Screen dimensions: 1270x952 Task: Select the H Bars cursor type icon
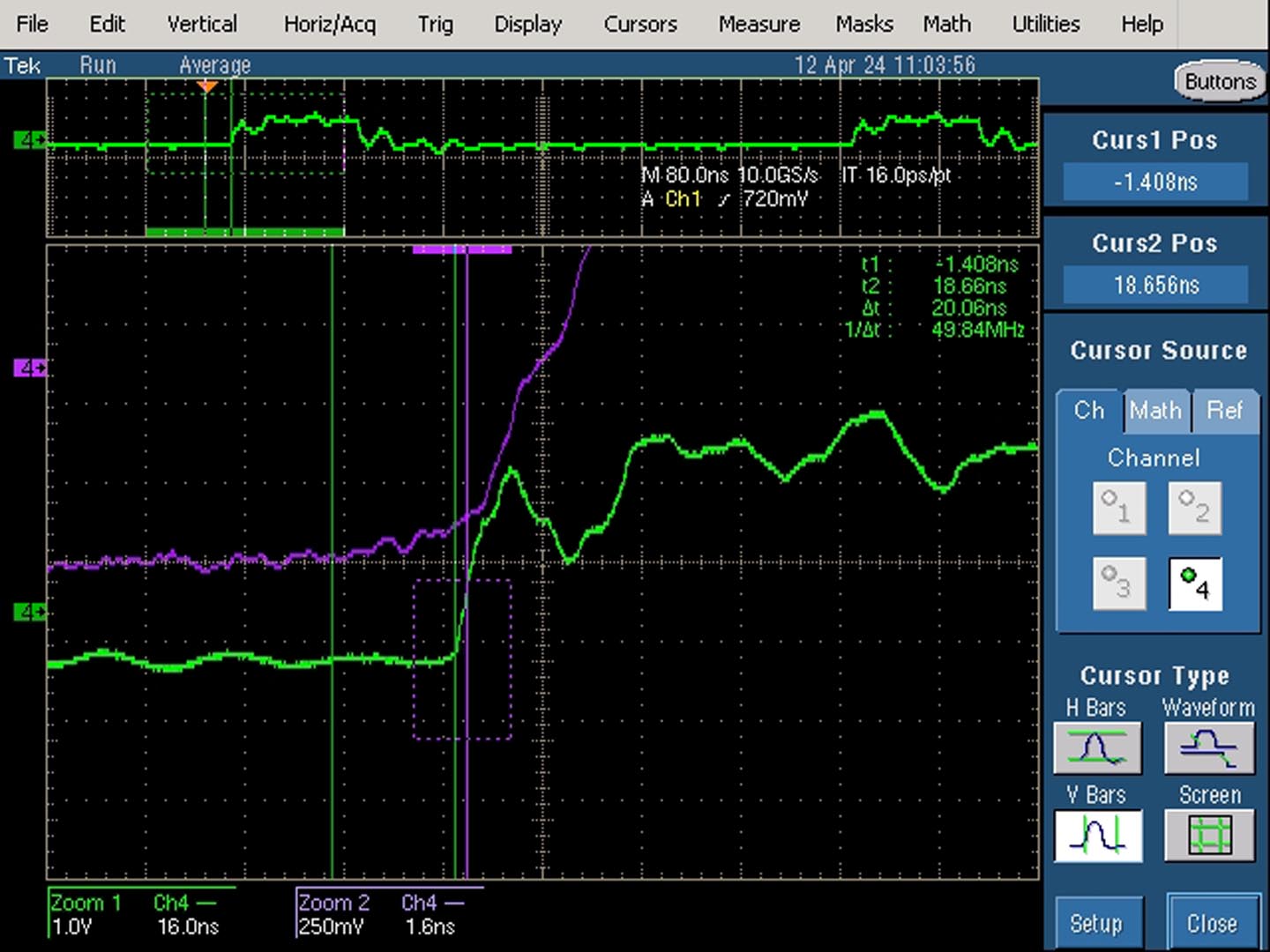(x=1097, y=747)
